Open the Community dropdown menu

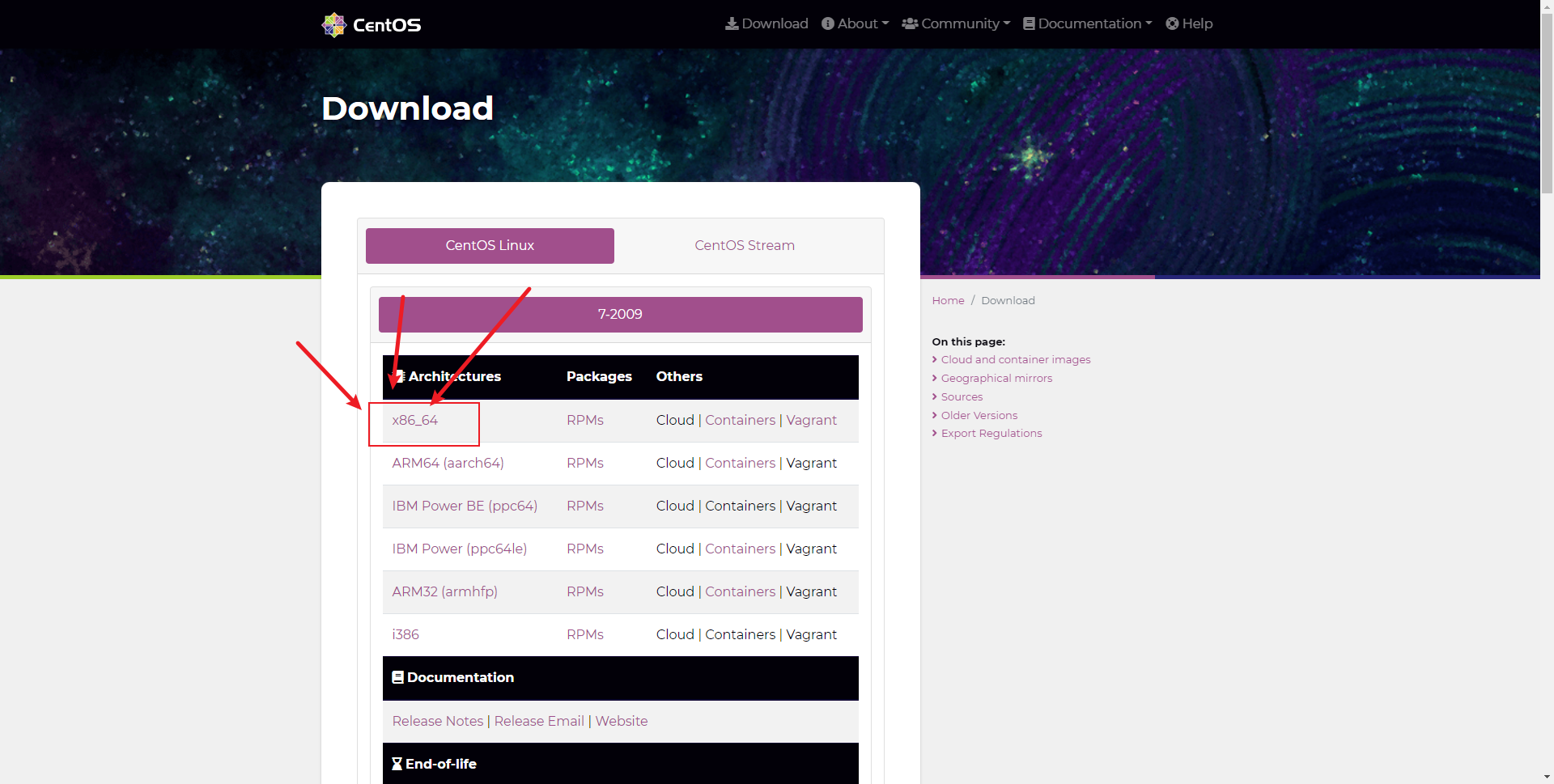[956, 23]
